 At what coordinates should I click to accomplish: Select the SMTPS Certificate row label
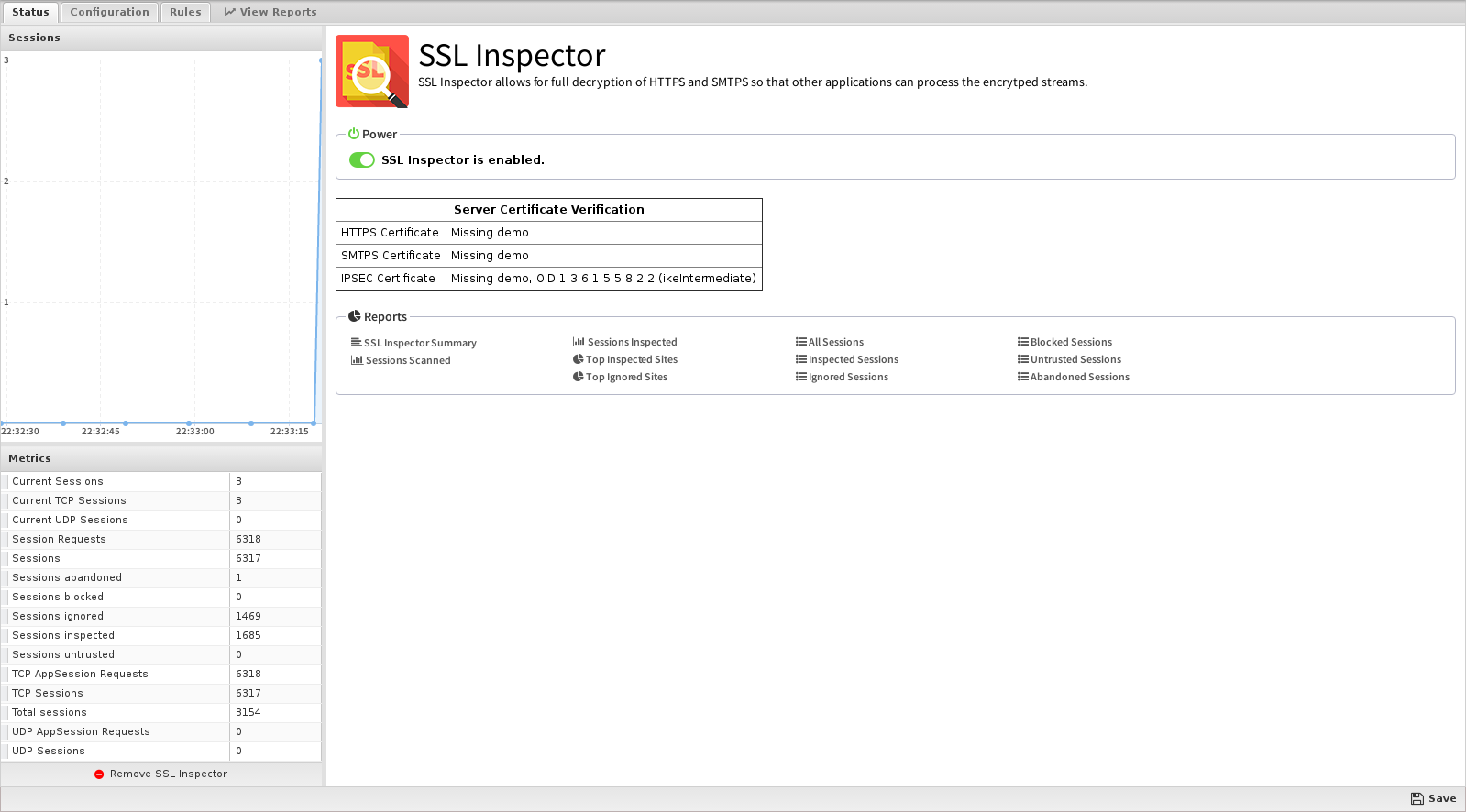391,256
